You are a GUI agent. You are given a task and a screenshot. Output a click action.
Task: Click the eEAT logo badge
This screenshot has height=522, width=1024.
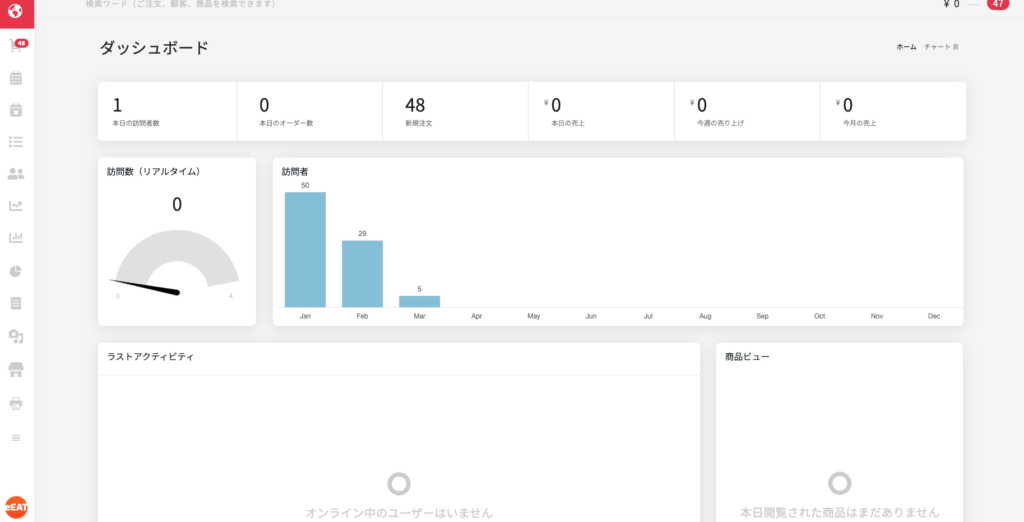tap(16, 507)
